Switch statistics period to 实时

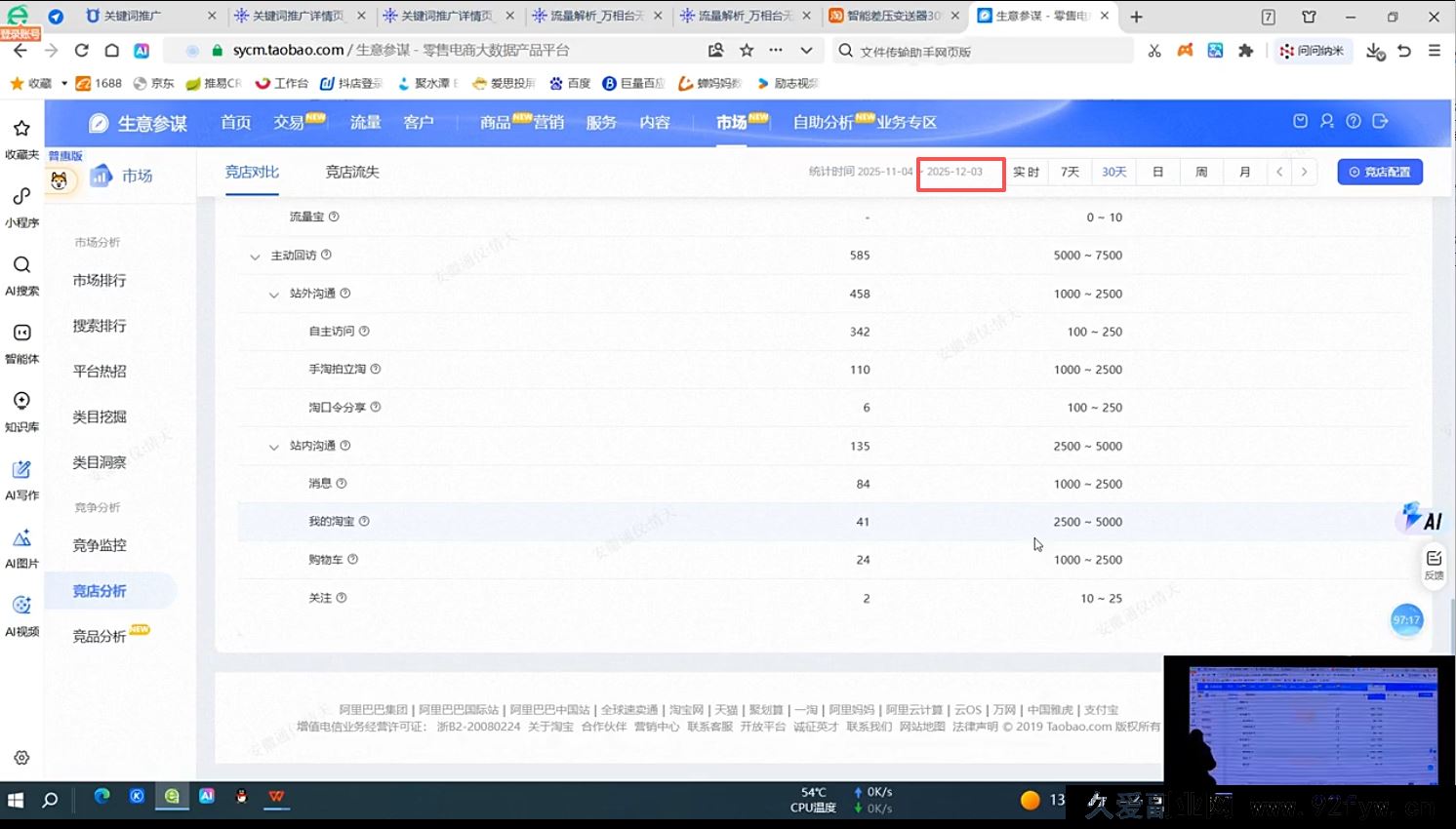click(x=1026, y=171)
